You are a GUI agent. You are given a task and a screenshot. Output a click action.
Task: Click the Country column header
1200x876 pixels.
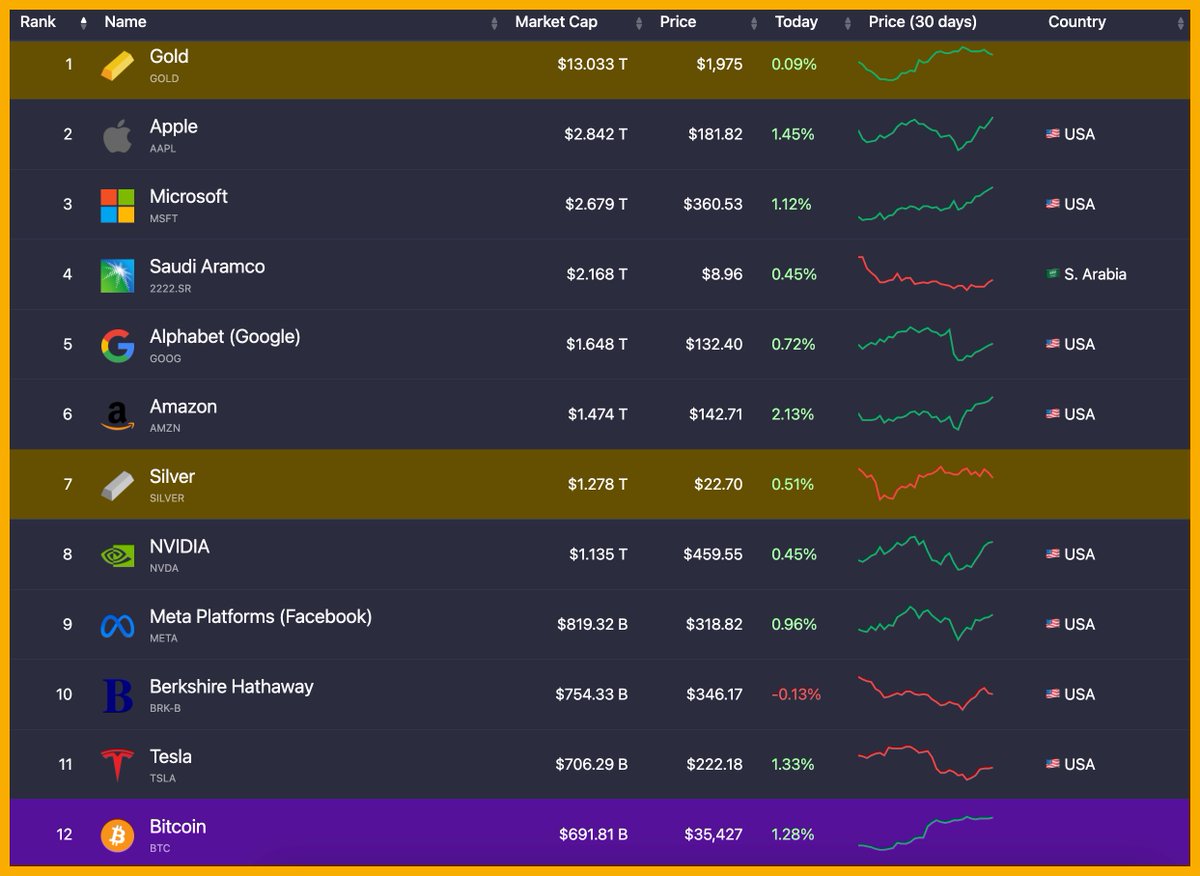[x=1077, y=22]
